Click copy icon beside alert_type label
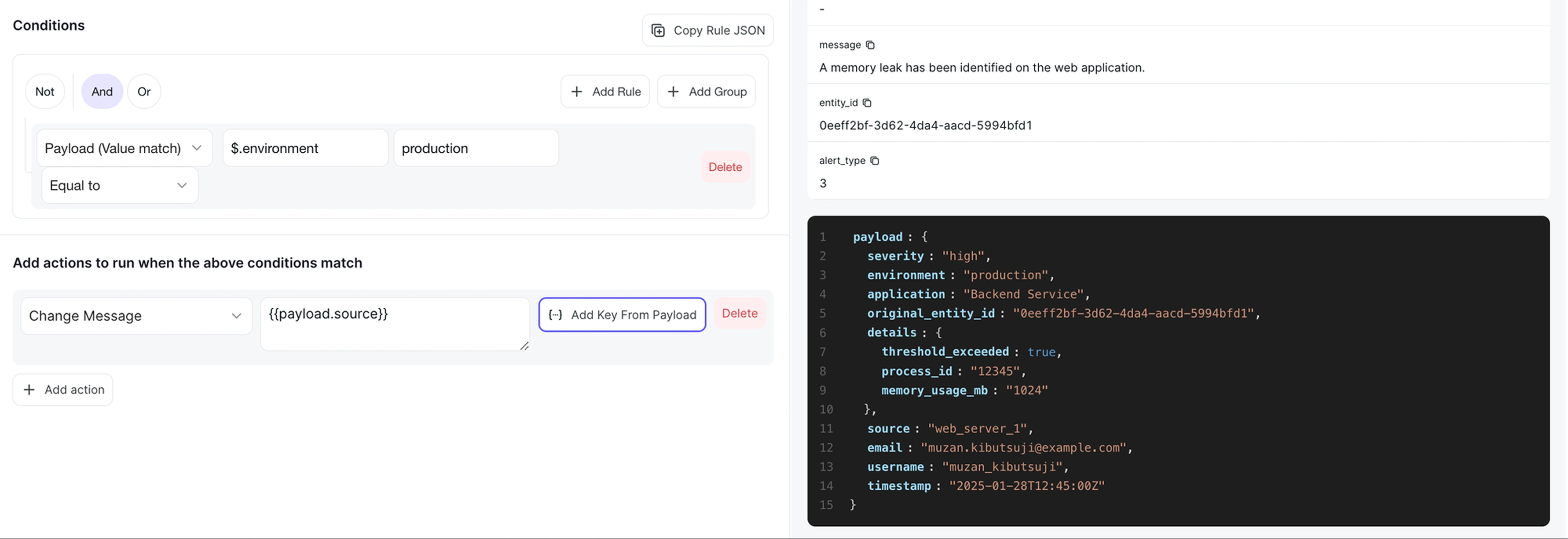This screenshot has width=1568, height=539. (874, 161)
